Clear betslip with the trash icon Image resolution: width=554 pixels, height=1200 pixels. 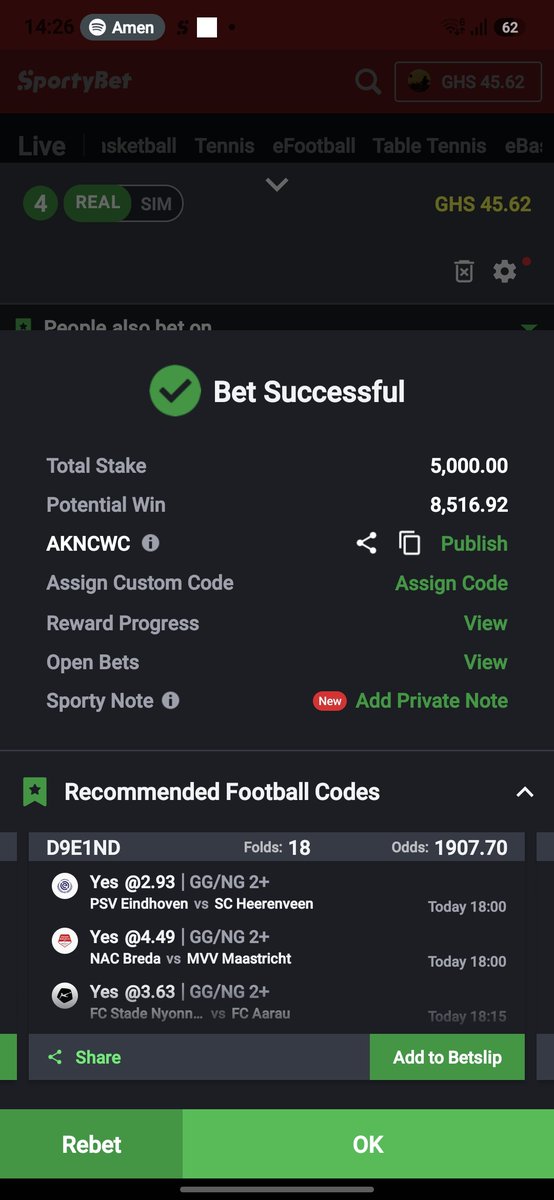[464, 271]
